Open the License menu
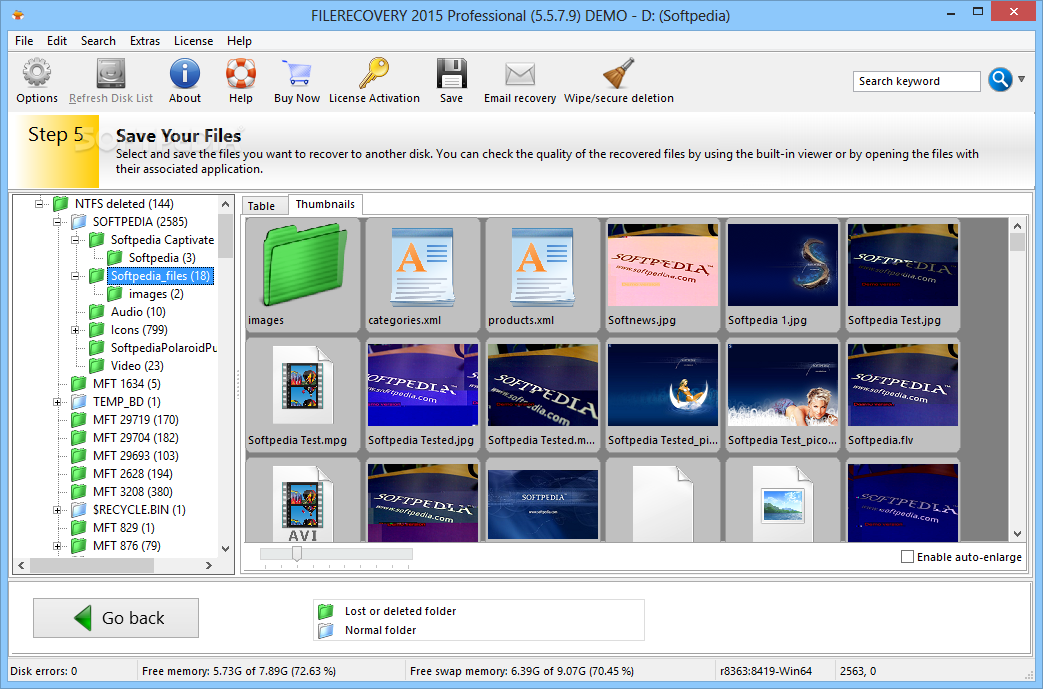 194,41
